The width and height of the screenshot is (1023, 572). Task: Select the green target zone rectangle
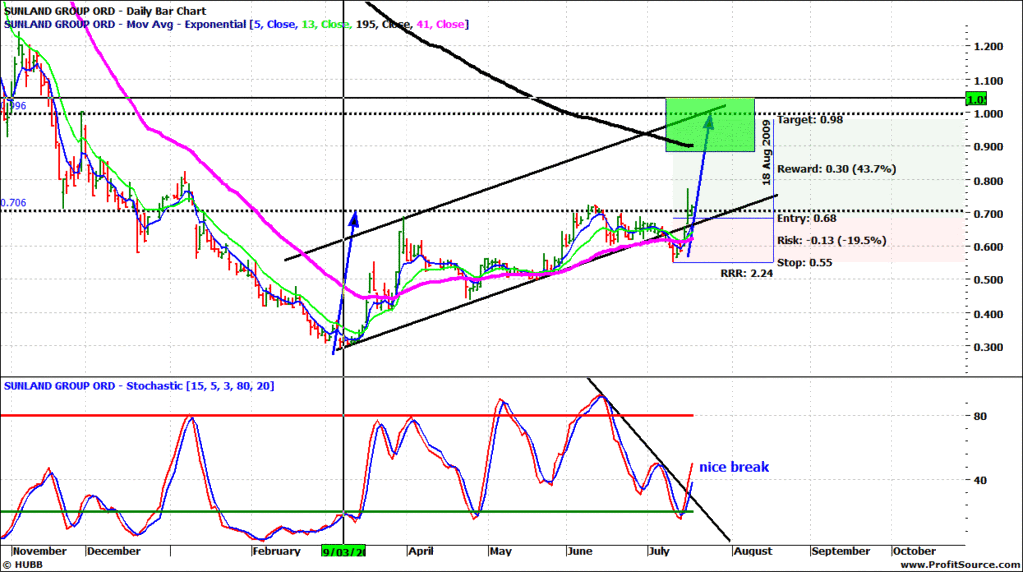[710, 125]
